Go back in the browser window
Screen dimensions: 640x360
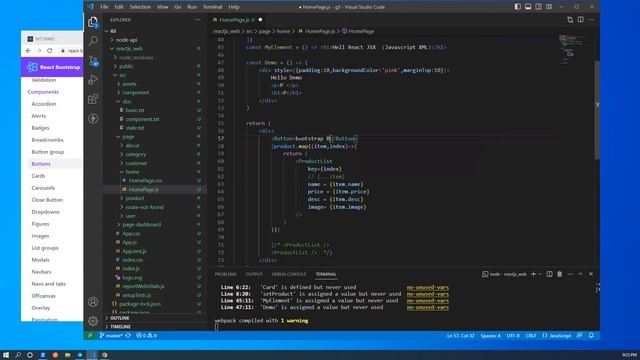[x=28, y=51]
